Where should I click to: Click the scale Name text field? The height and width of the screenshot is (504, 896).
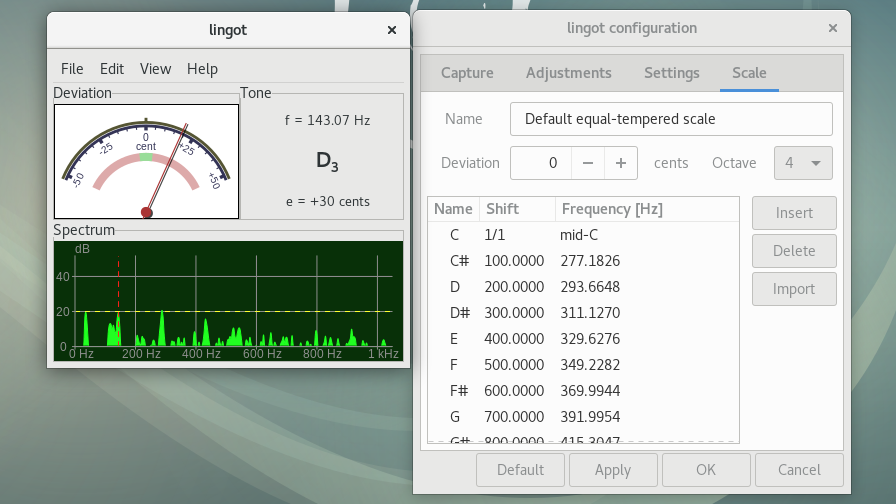pos(670,119)
